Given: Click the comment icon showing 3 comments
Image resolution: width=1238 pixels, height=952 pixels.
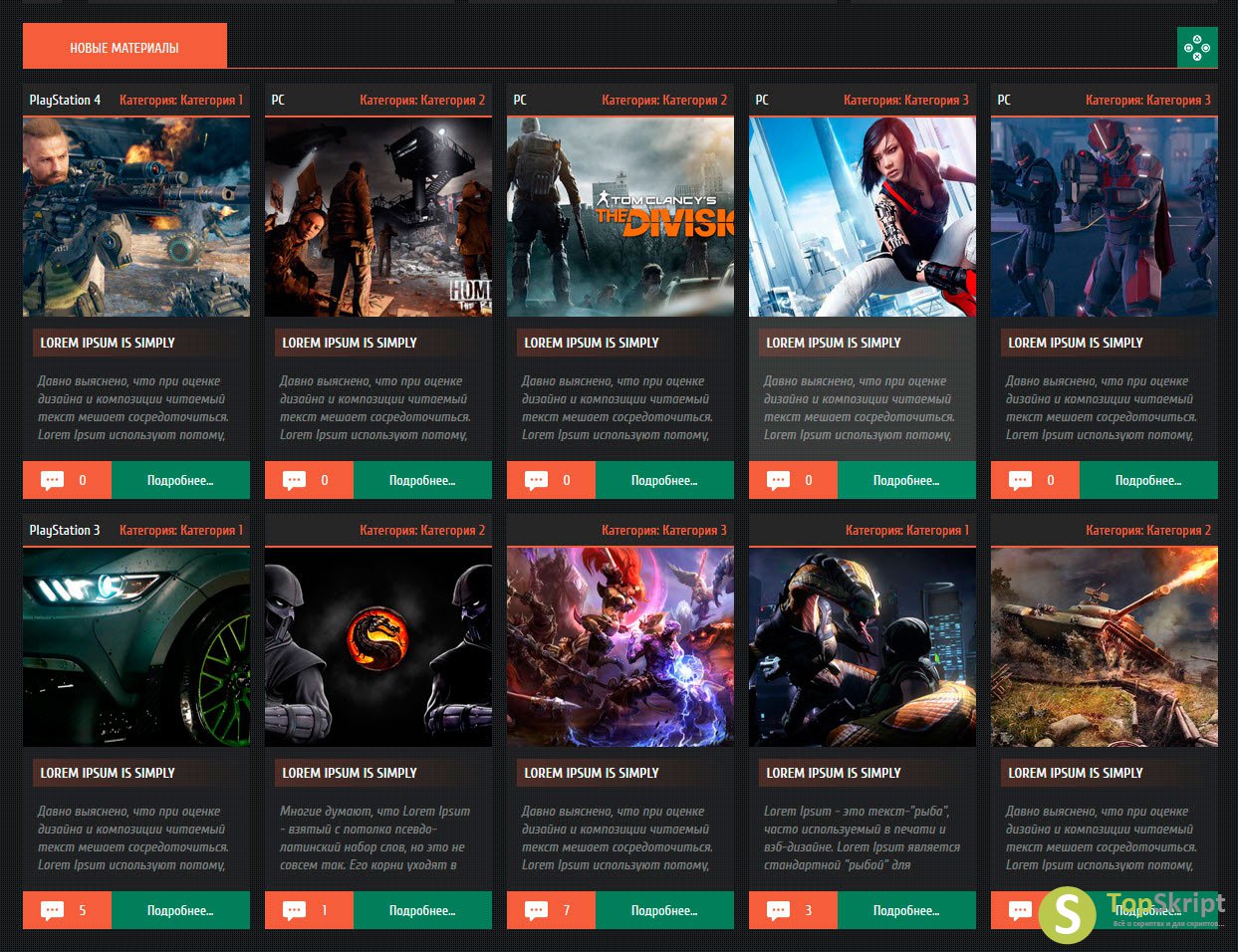Looking at the screenshot, I should tap(779, 911).
